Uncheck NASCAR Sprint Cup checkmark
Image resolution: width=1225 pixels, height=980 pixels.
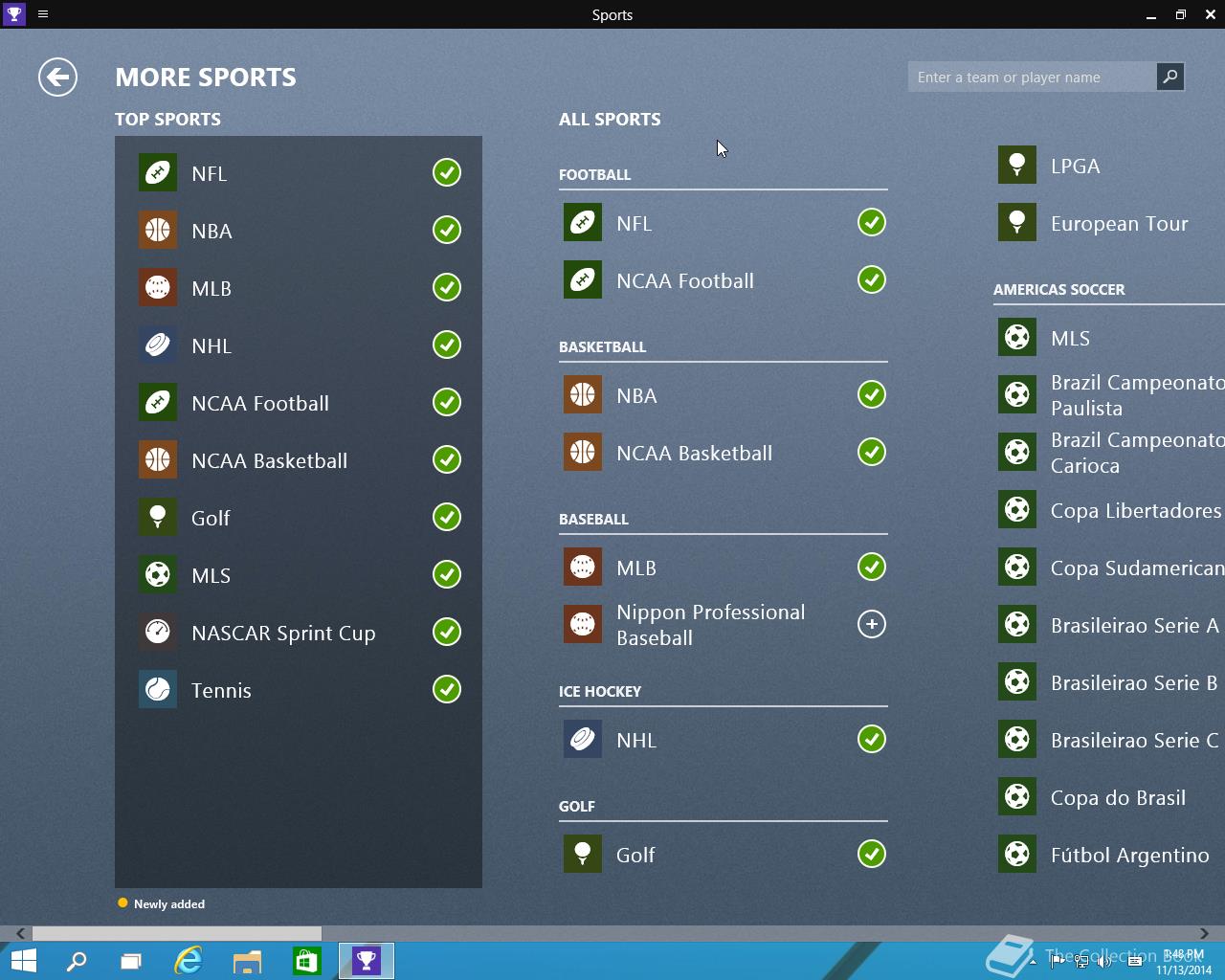pos(447,632)
